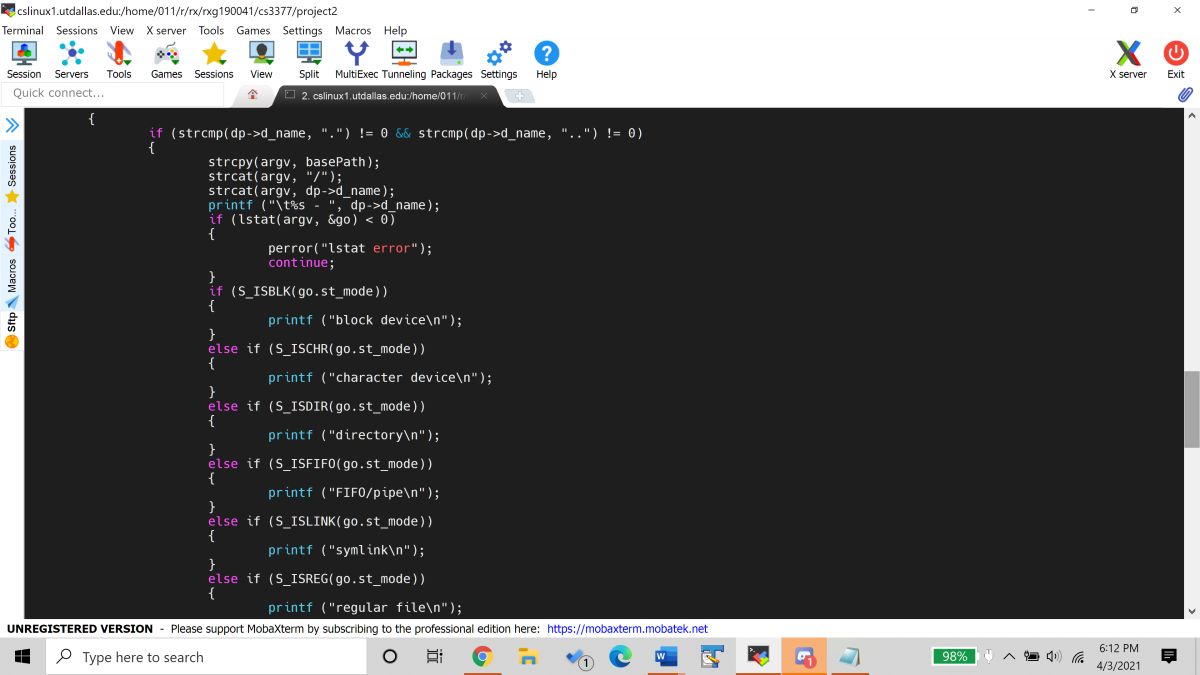Screen dimensions: 1200x675
Task: Click the Windows taskbar search box
Action: 207,657
